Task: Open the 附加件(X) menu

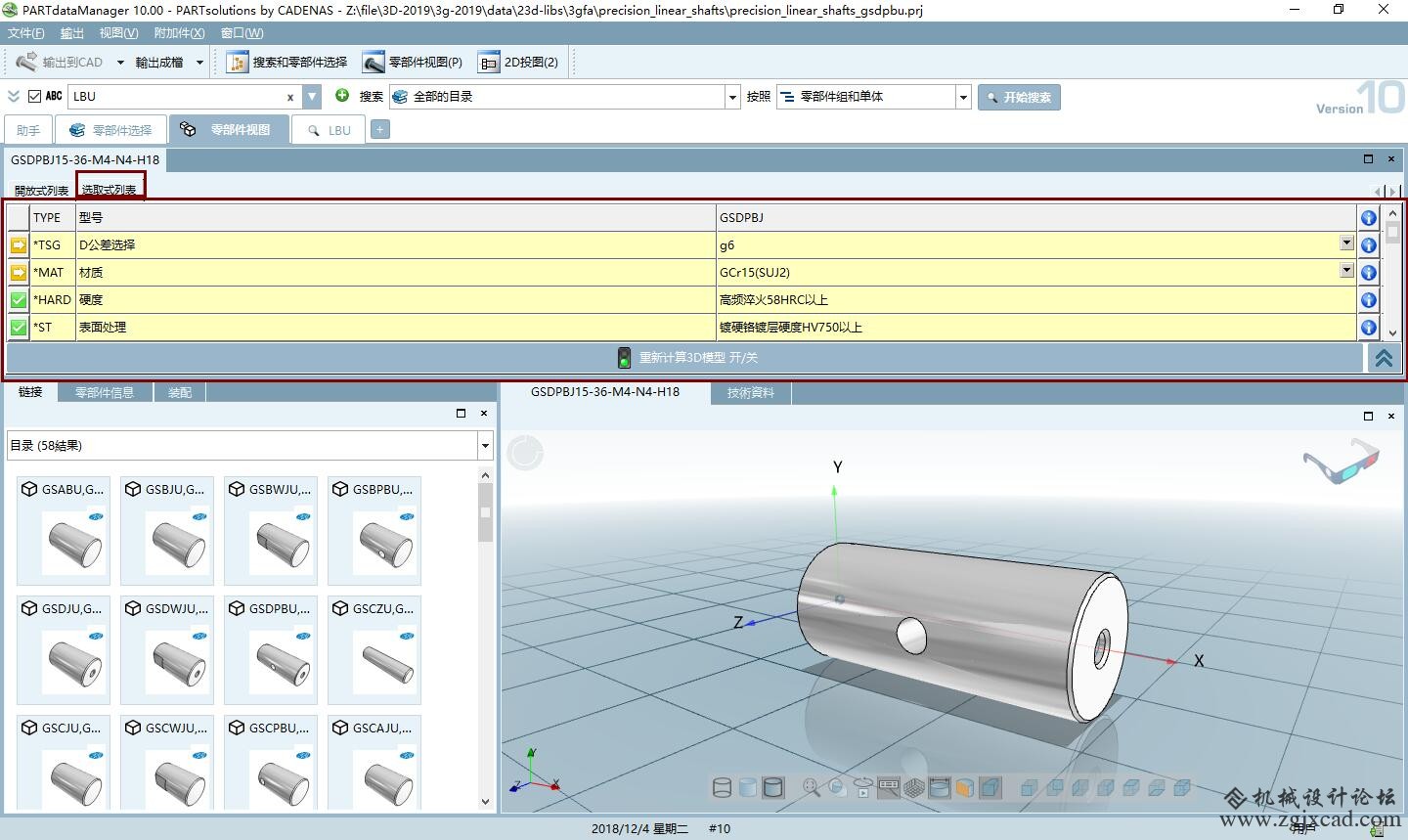Action: point(180,33)
